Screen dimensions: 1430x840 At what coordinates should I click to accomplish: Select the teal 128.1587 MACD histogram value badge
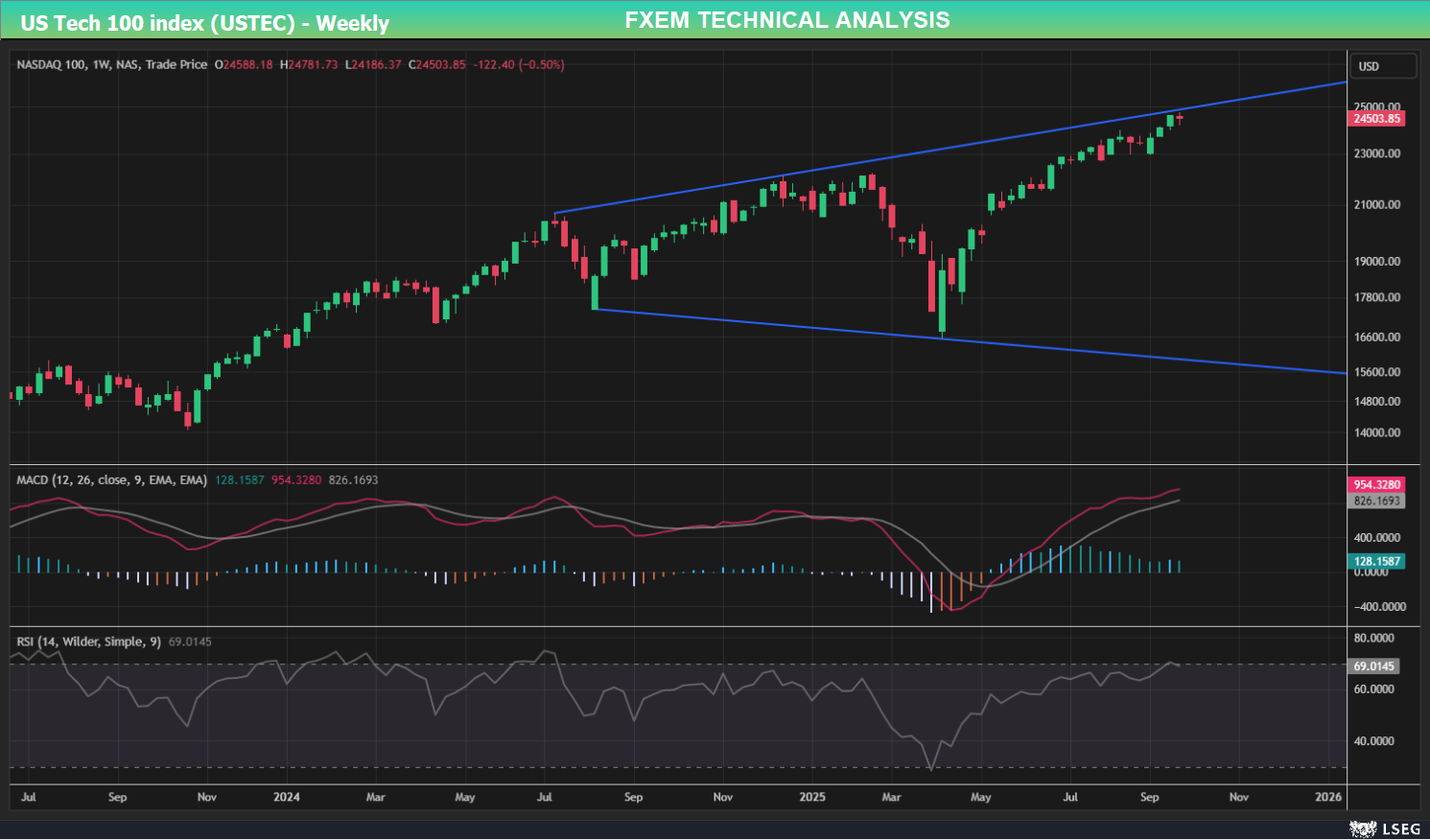pyautogui.click(x=1377, y=561)
